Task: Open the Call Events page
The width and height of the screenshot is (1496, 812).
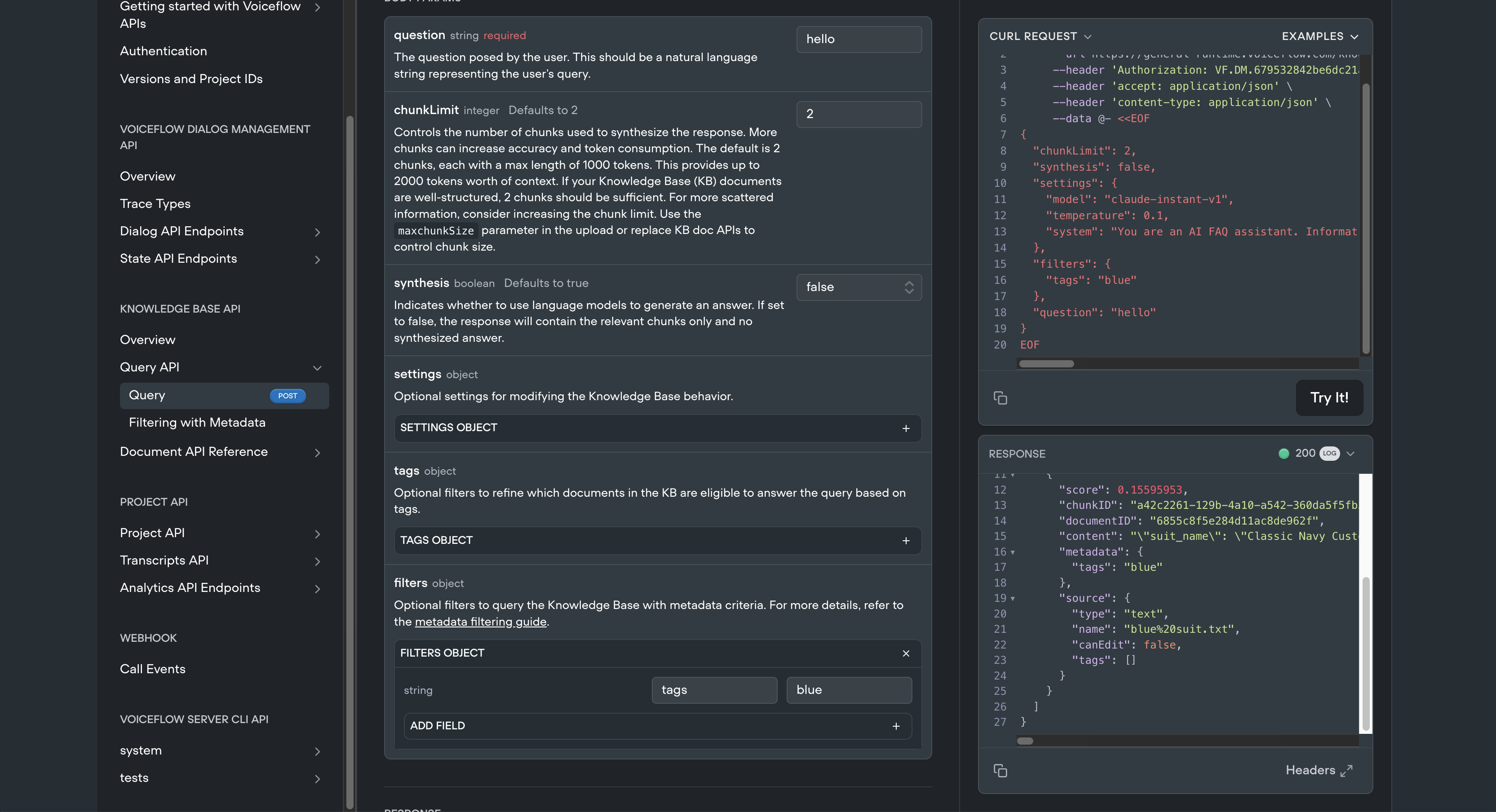Action: pos(153,669)
